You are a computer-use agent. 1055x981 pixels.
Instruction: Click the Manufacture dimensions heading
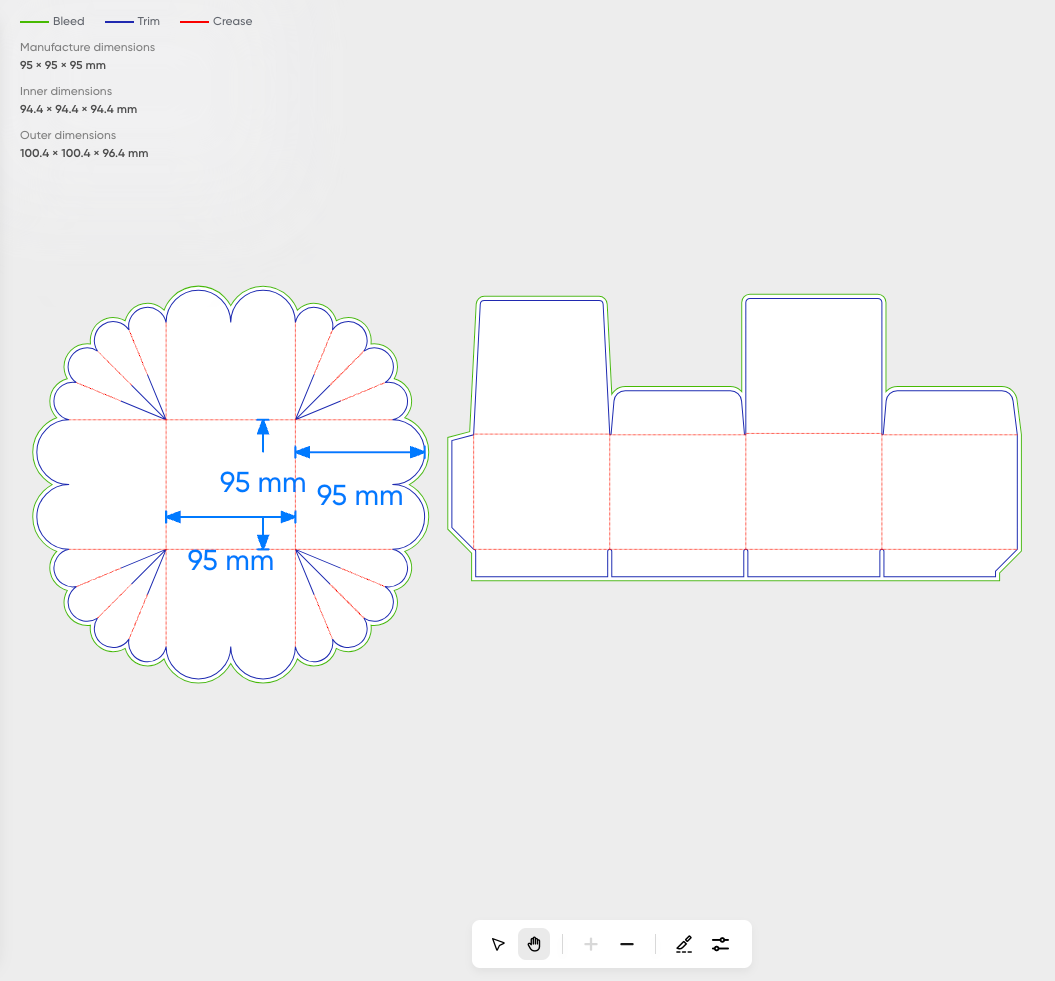(x=87, y=47)
